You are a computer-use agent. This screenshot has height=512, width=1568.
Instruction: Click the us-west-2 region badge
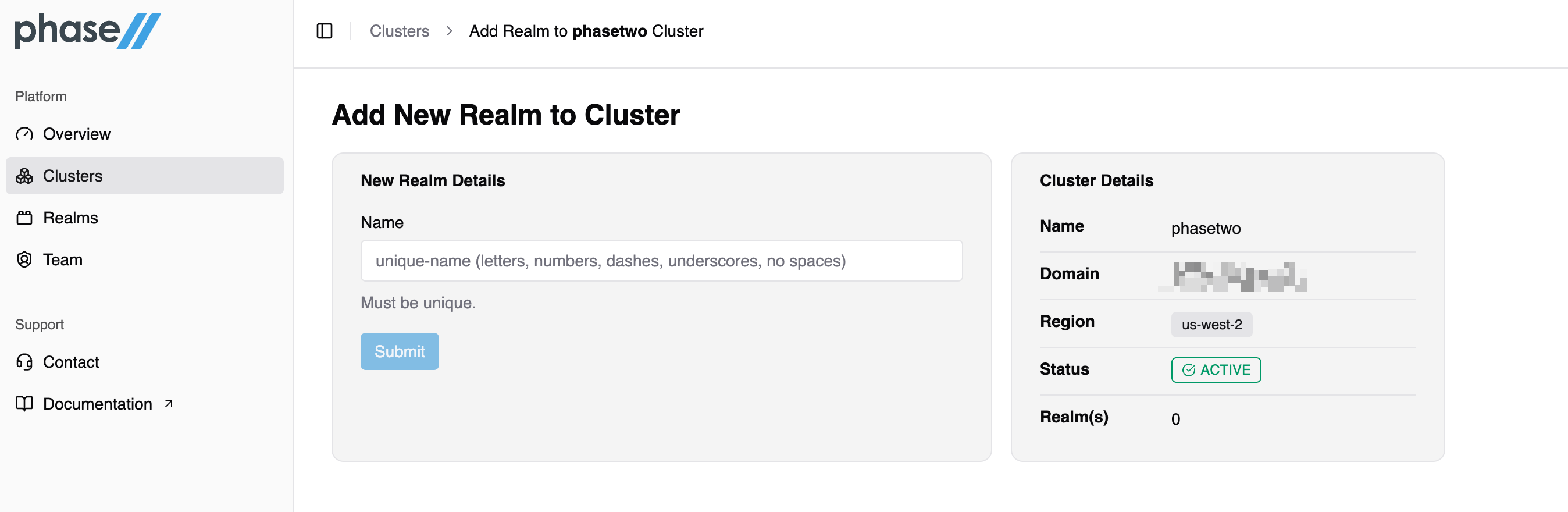tap(1211, 325)
